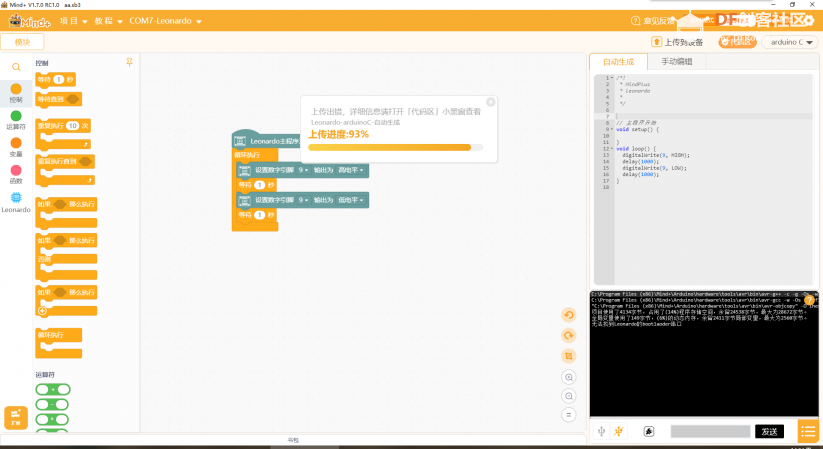Zoom out on the workspace

click(568, 396)
